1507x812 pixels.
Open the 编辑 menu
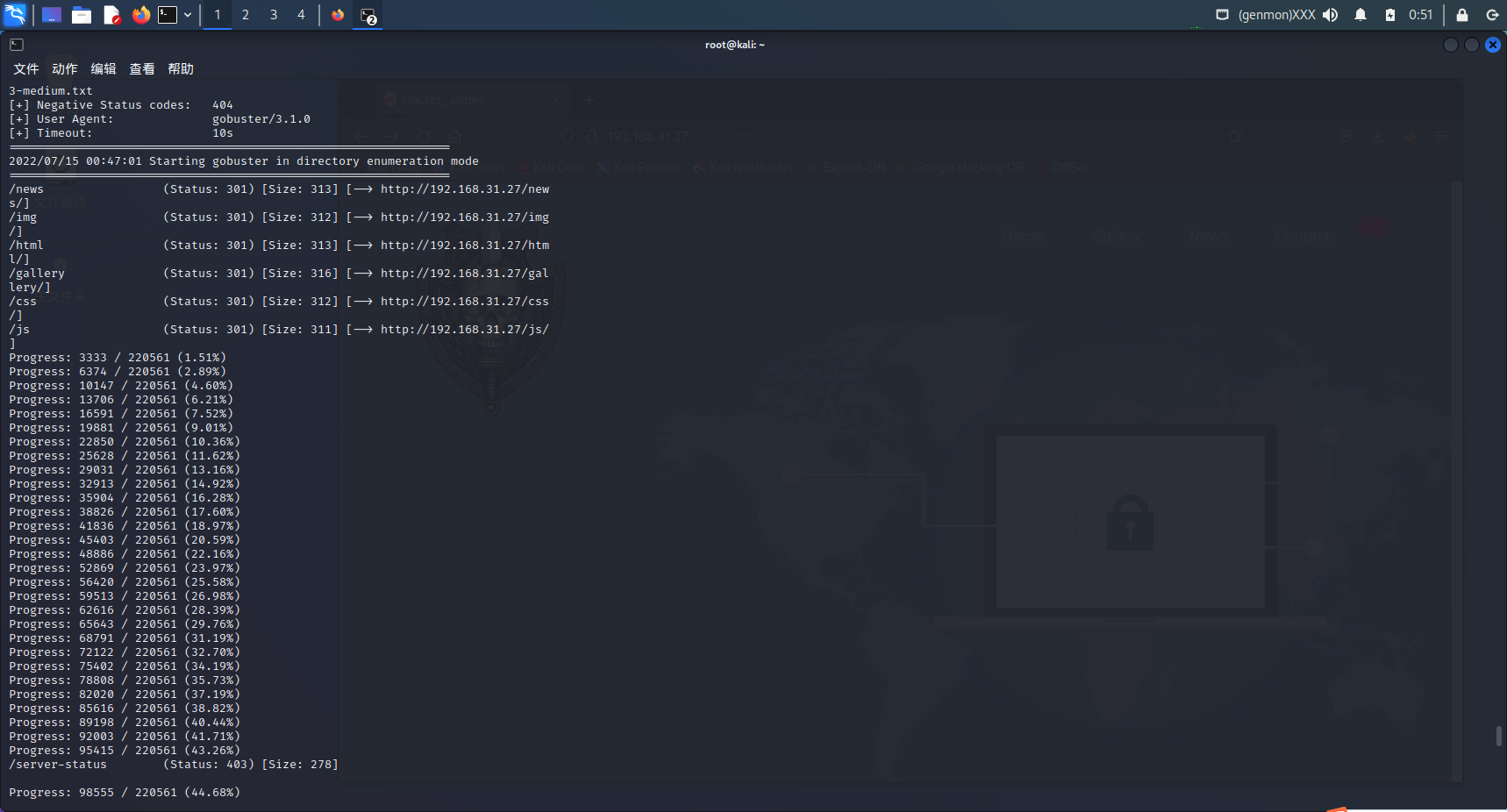tap(104, 68)
